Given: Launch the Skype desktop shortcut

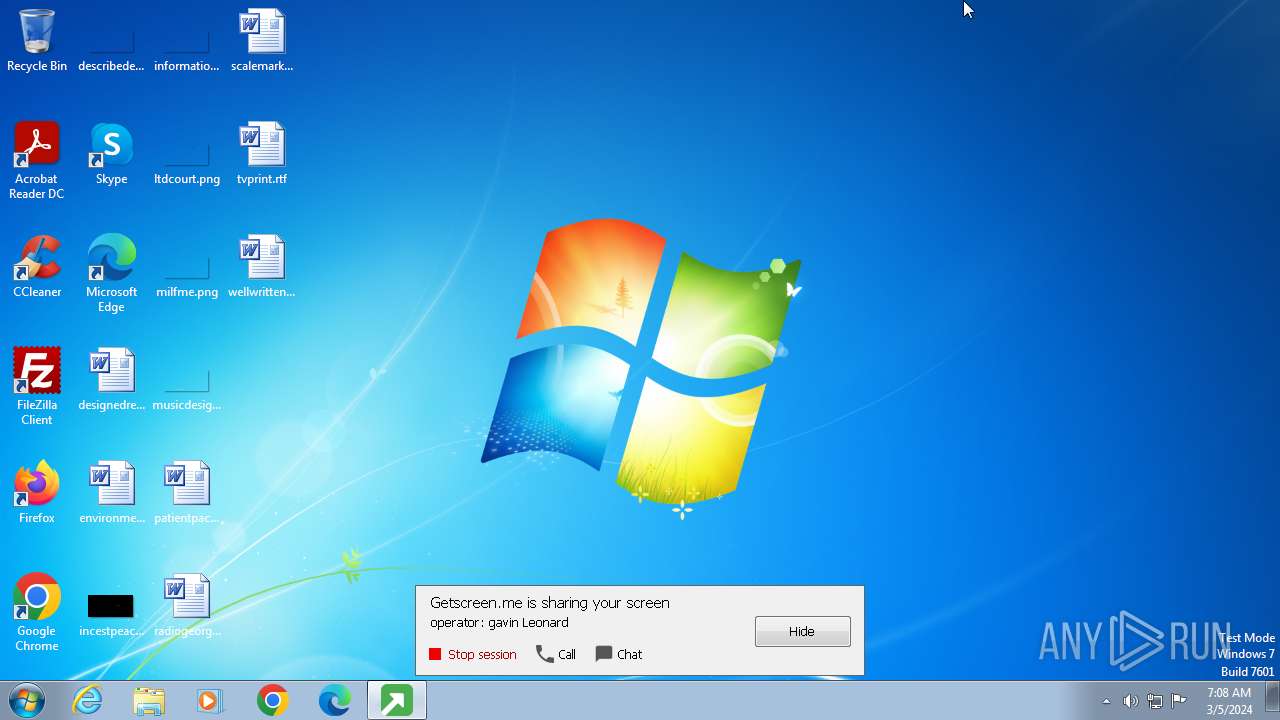Looking at the screenshot, I should tap(111, 154).
